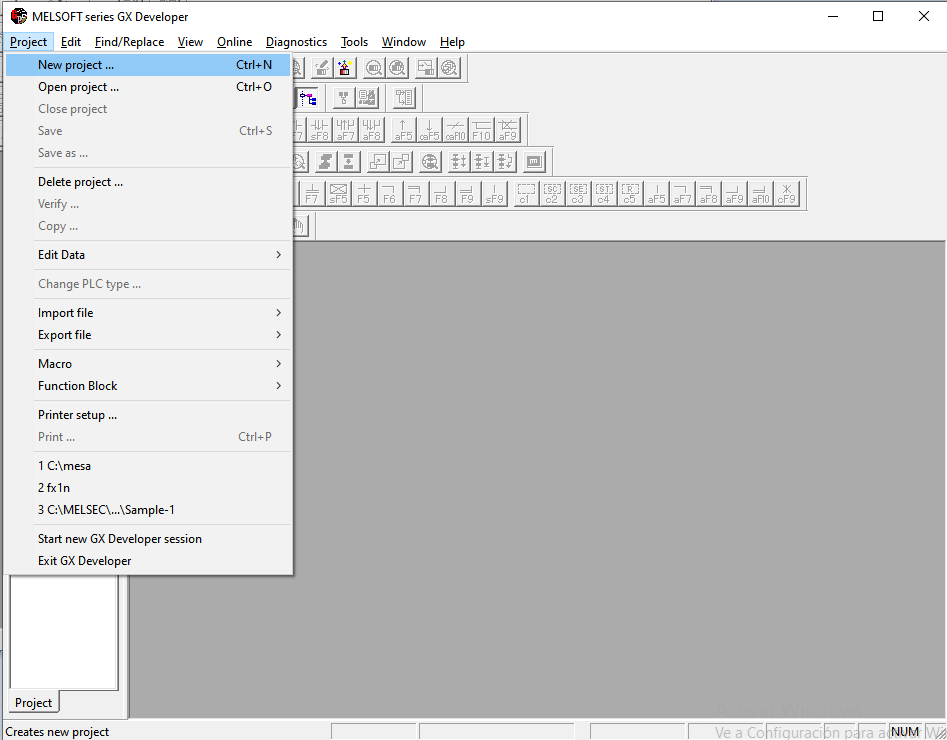Click the step-down arrow block icon
The image size is (947, 740).
click(348, 162)
